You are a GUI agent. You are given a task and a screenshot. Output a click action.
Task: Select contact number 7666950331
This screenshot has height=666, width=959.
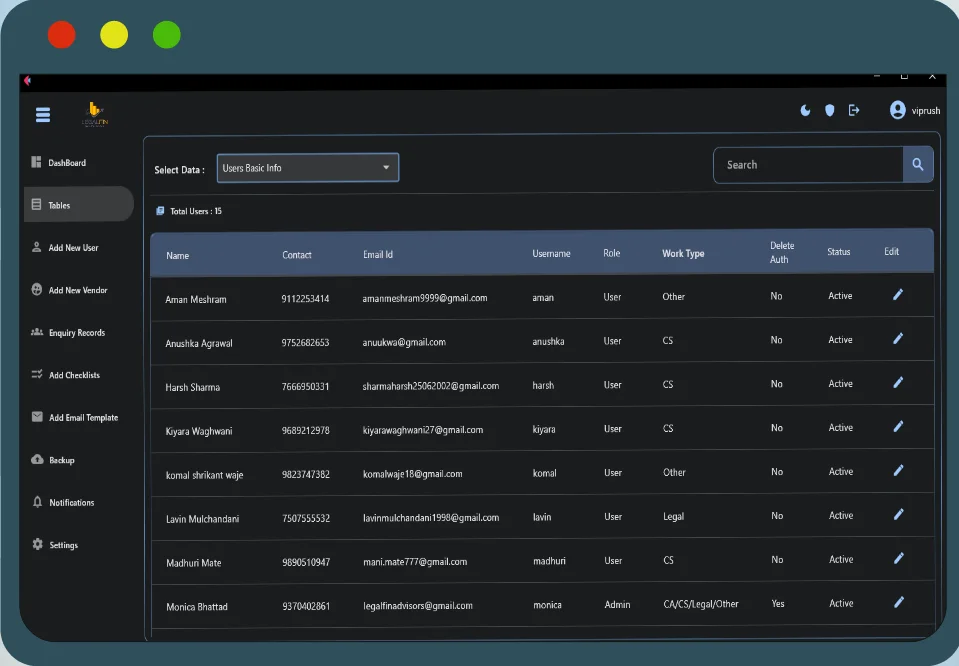(x=305, y=387)
